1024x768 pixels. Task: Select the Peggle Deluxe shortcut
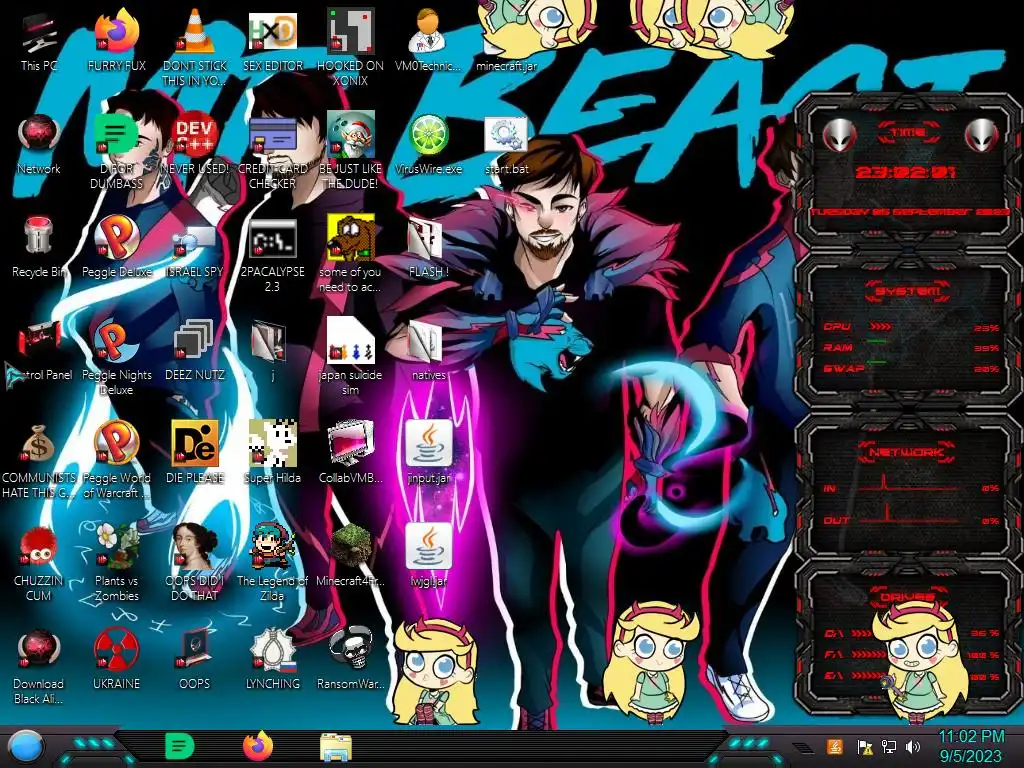click(x=117, y=236)
